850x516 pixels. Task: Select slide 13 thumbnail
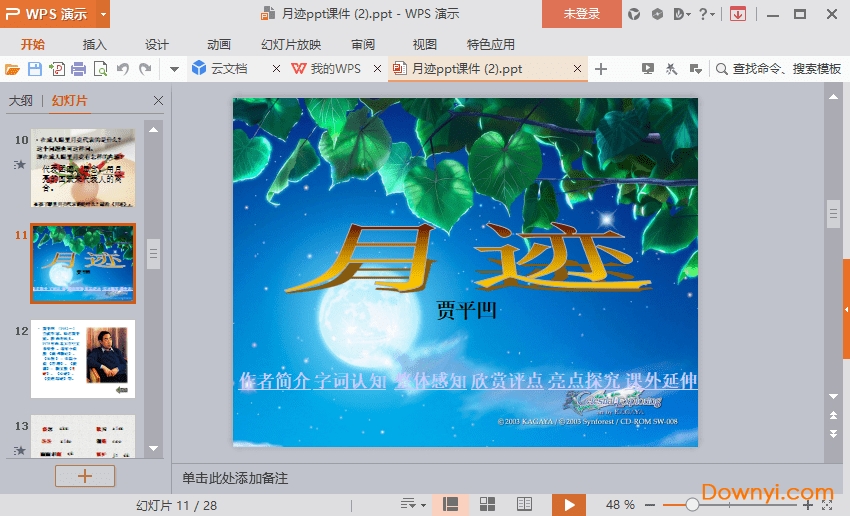tap(82, 436)
